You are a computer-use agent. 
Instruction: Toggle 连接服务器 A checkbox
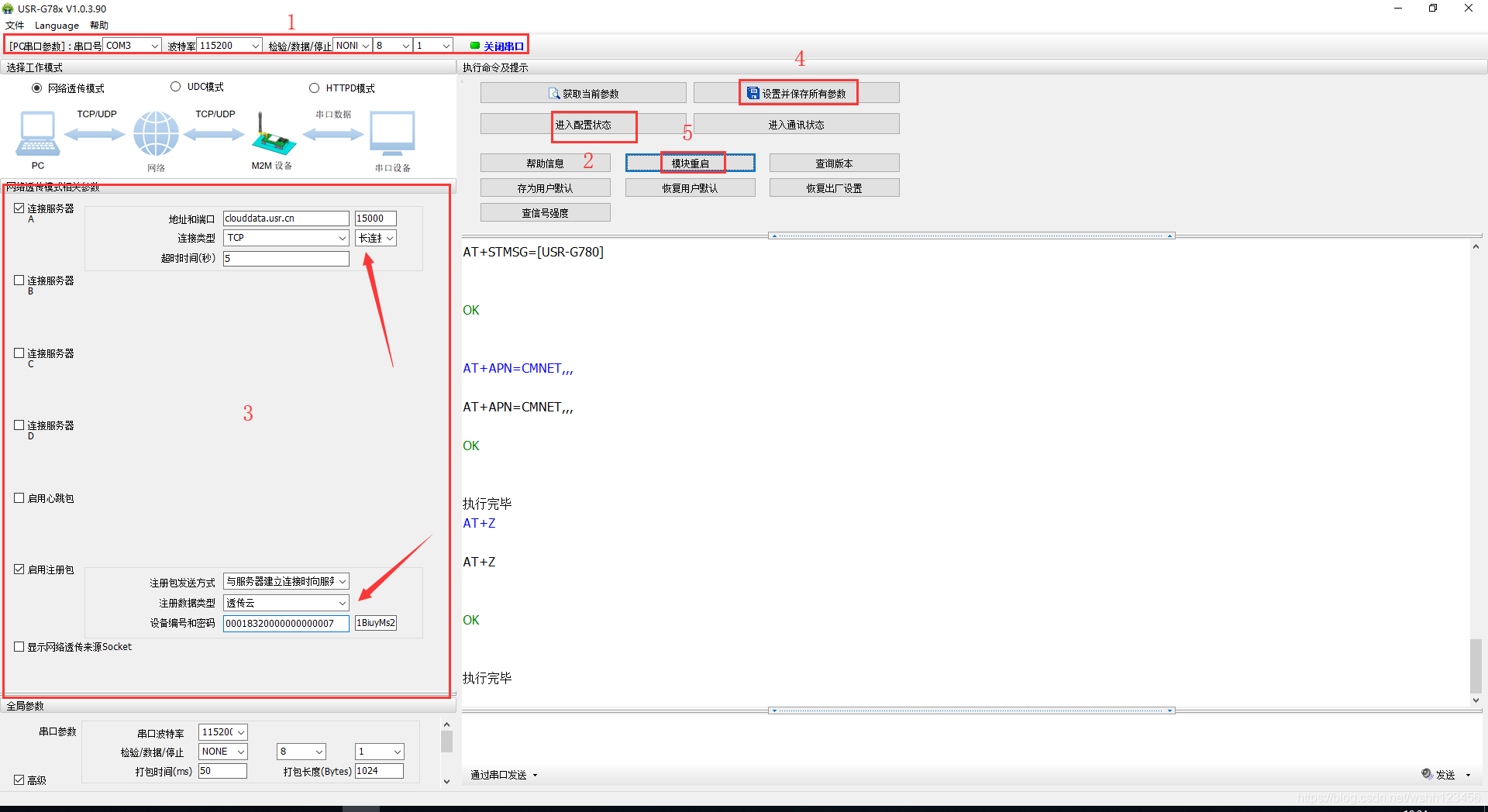coord(19,208)
